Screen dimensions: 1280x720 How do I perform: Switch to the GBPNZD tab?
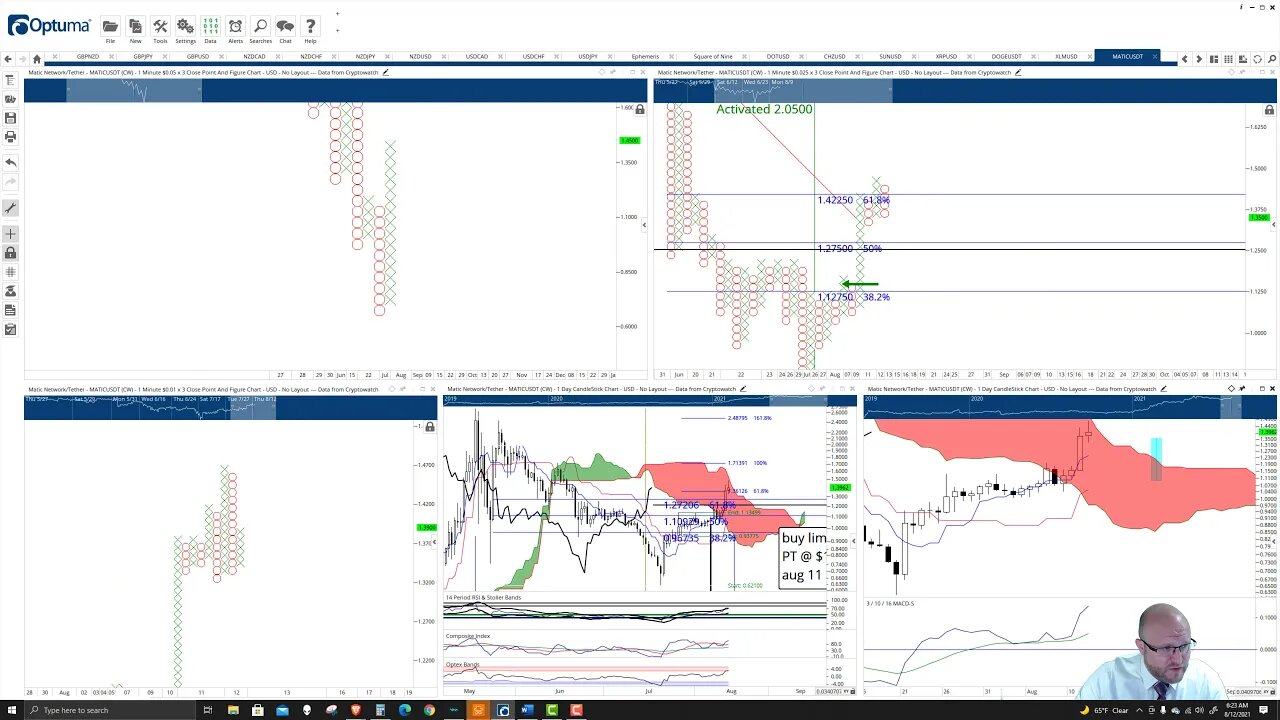pyautogui.click(x=88, y=56)
